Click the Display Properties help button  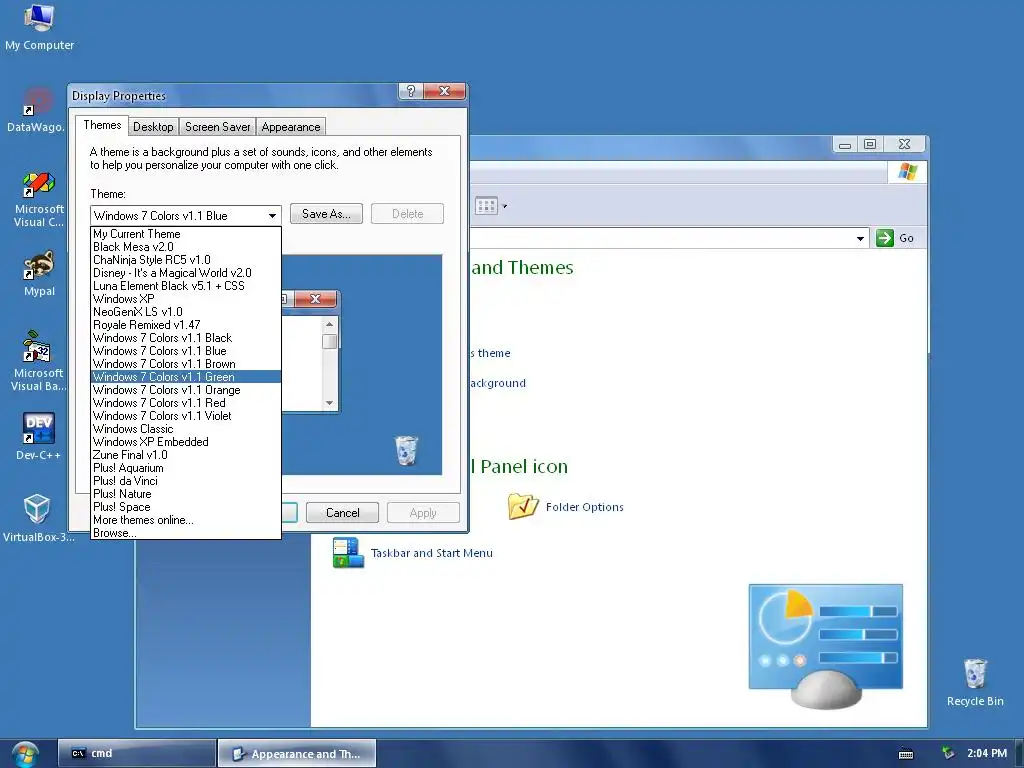[411, 91]
